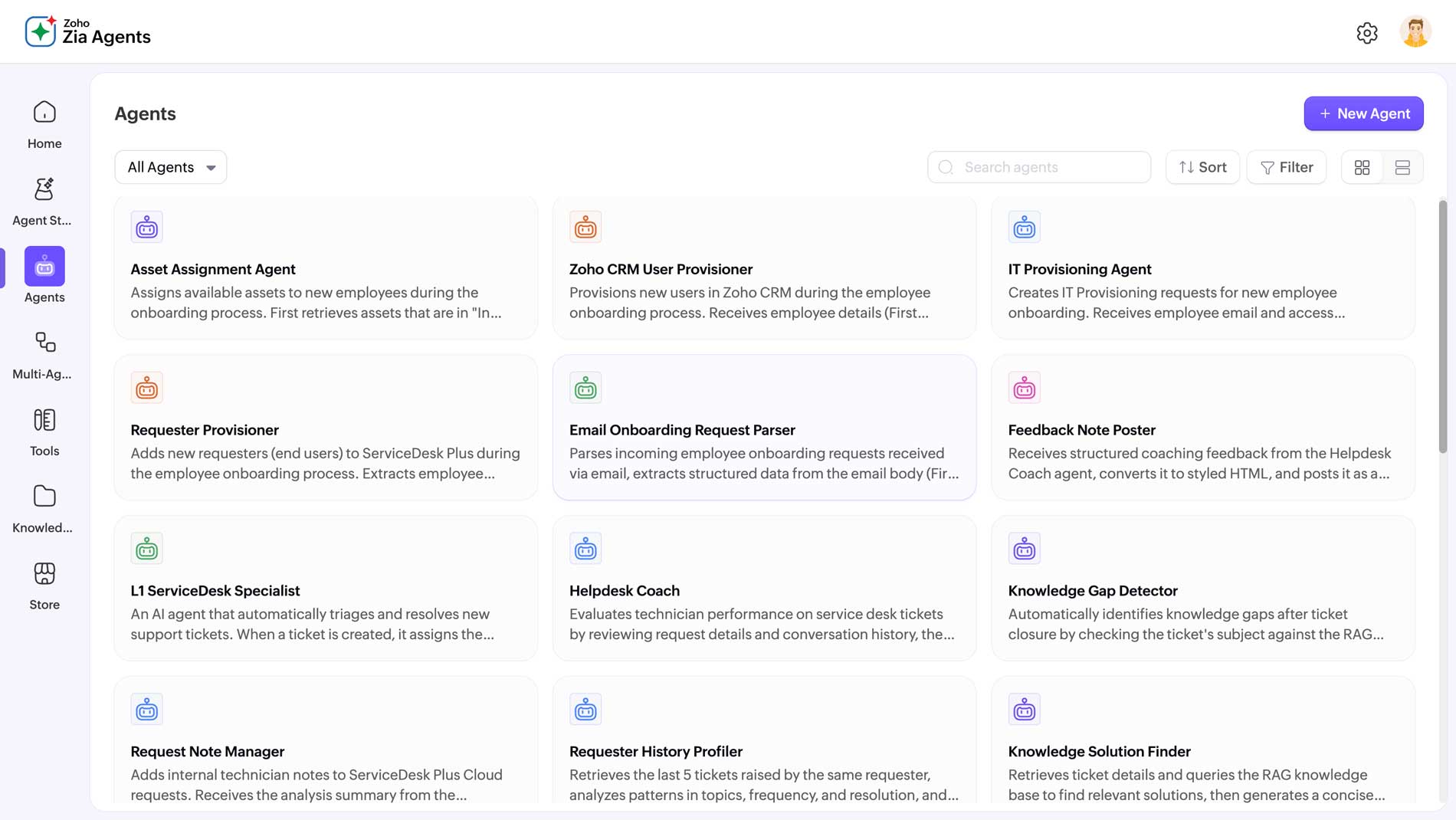Switch to list view layout

pos(1402,168)
